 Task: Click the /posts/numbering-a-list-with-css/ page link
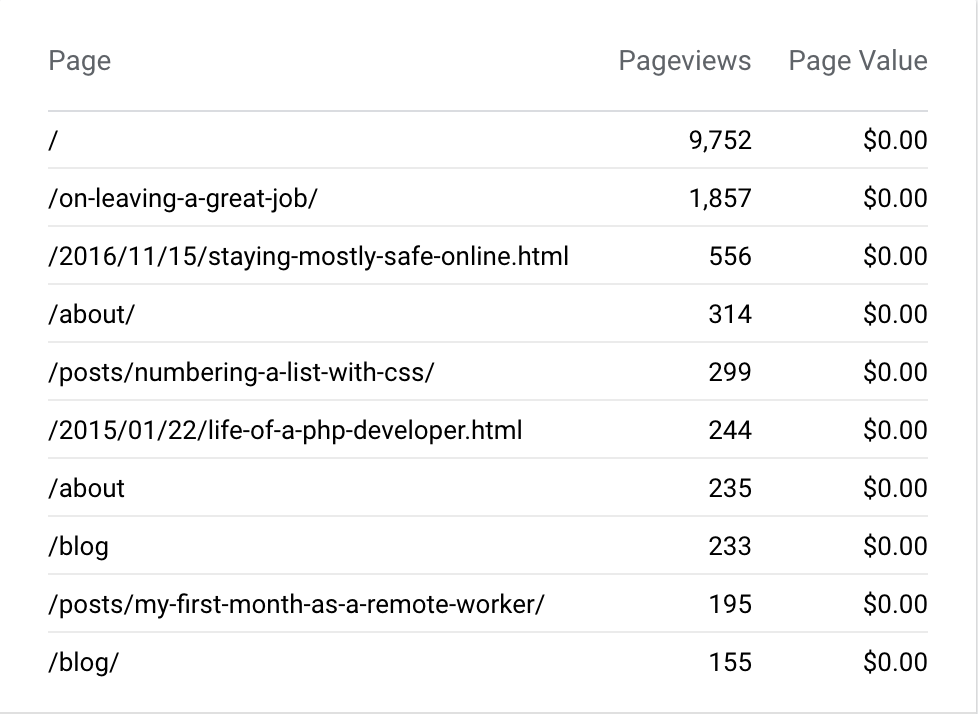coord(241,372)
